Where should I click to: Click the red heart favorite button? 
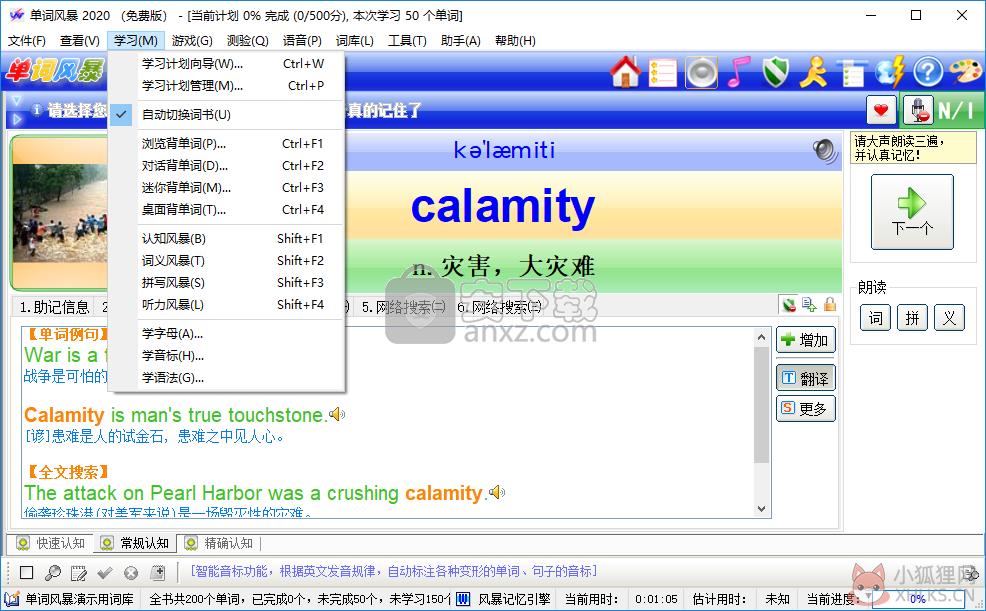[x=881, y=111]
